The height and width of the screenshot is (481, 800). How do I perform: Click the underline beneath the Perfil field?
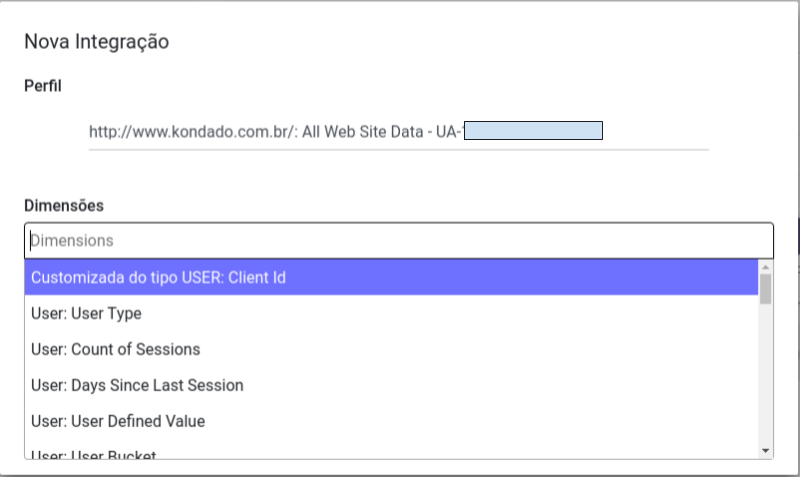point(398,150)
